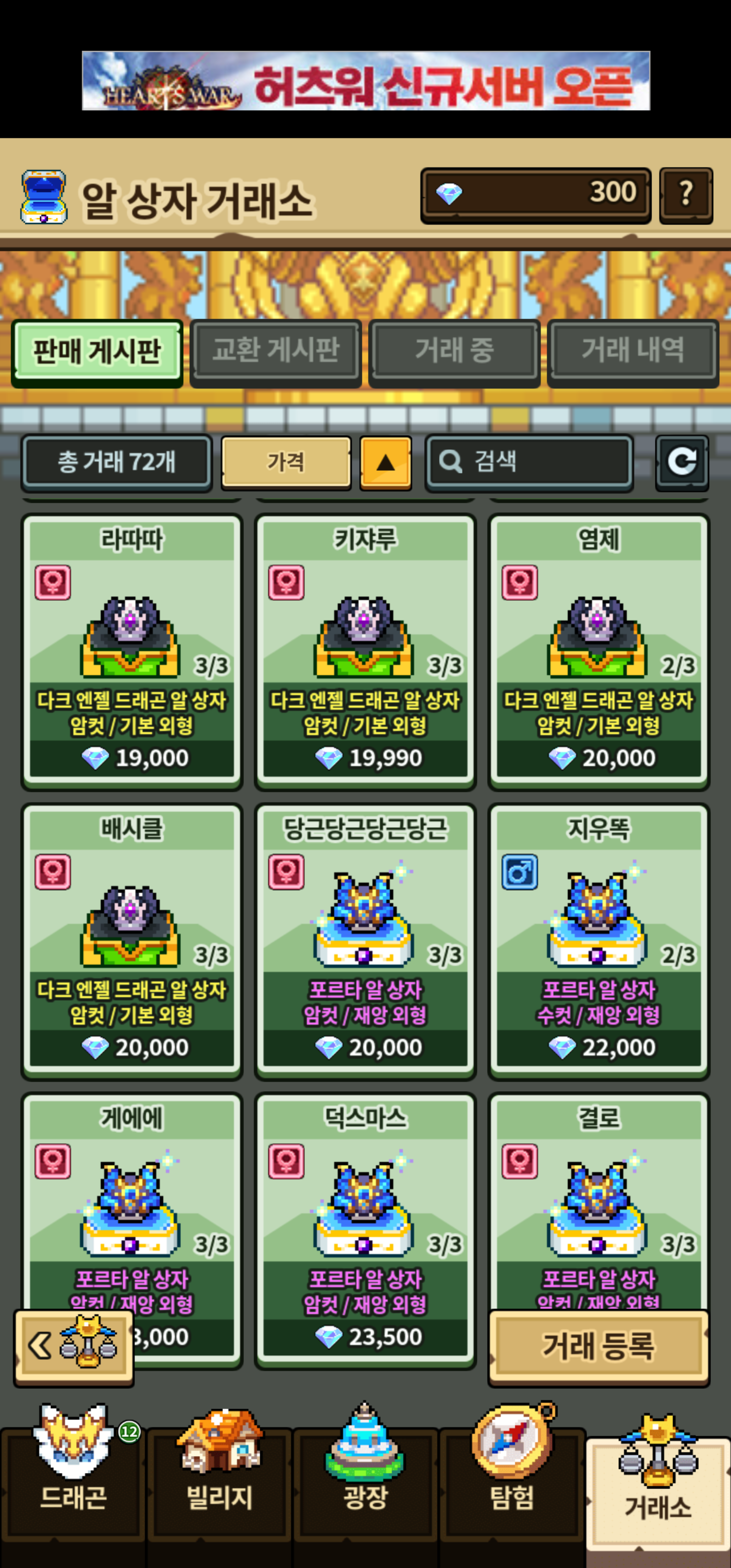Image resolution: width=731 pixels, height=1568 pixels.
Task: Tap the refresh listings icon
Action: click(682, 462)
